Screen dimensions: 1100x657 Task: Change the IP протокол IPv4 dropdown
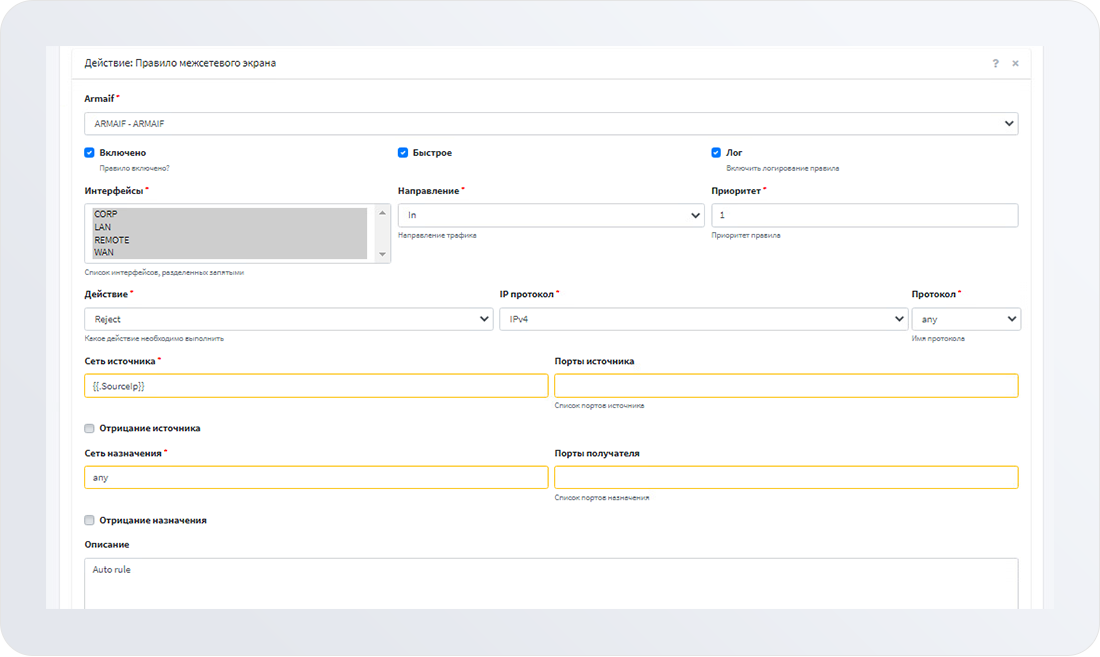[x=703, y=319]
